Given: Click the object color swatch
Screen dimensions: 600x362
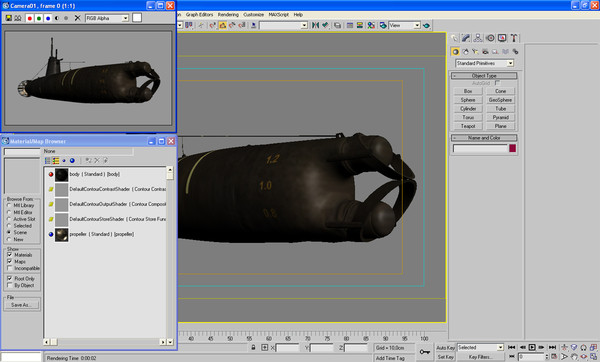Looking at the screenshot, I should pos(512,148).
